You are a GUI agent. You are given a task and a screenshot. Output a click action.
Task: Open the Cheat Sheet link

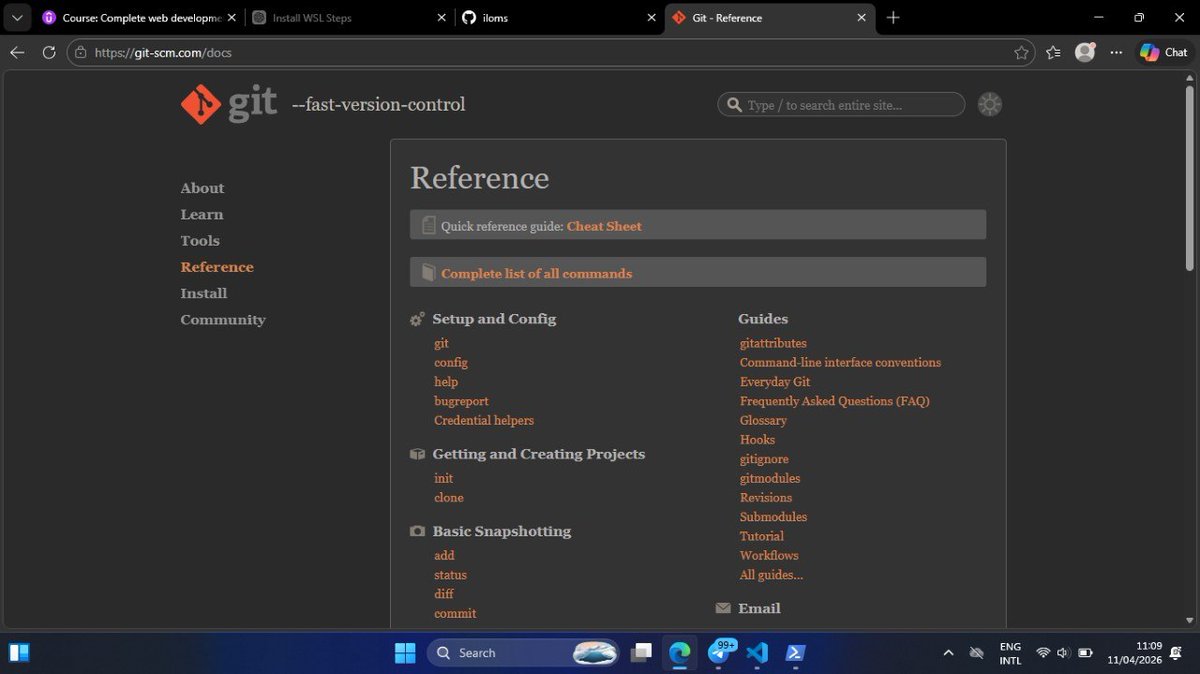[x=604, y=226]
